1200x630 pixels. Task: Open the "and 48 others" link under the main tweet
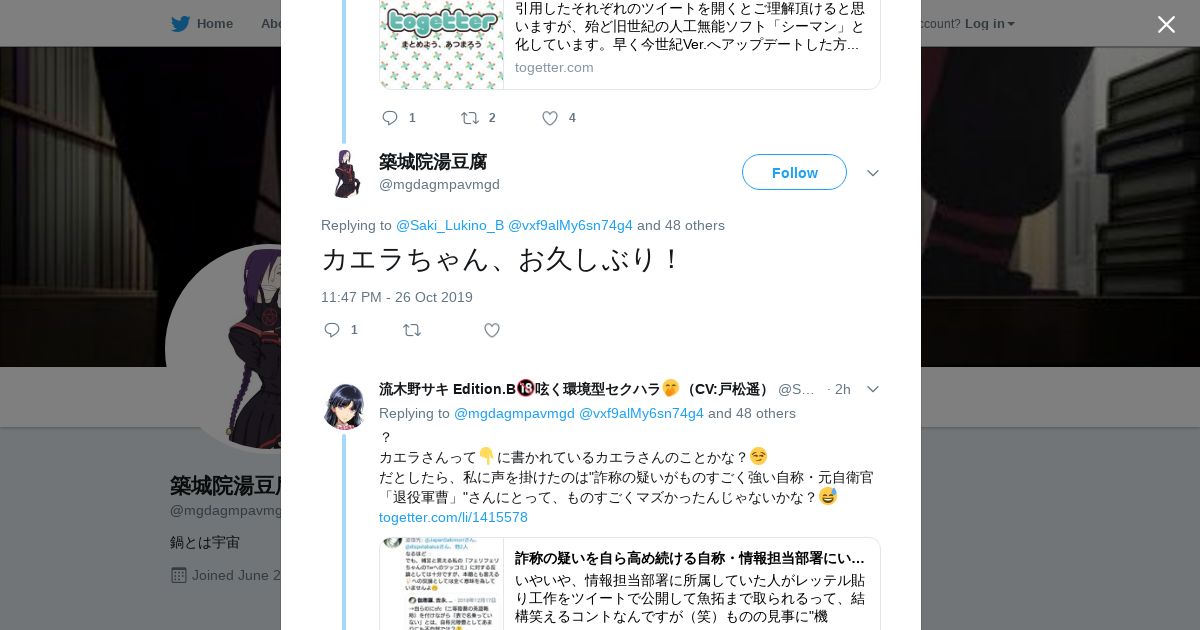coord(681,225)
